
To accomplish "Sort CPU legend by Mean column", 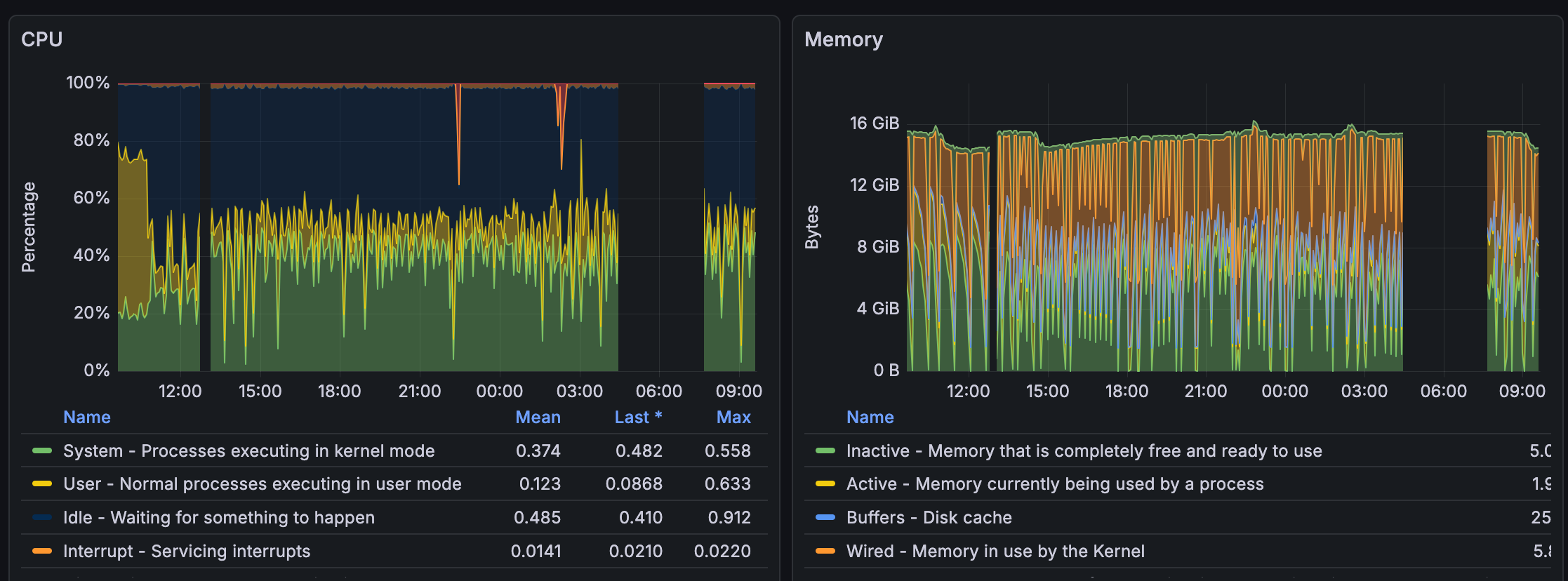I will (538, 417).
